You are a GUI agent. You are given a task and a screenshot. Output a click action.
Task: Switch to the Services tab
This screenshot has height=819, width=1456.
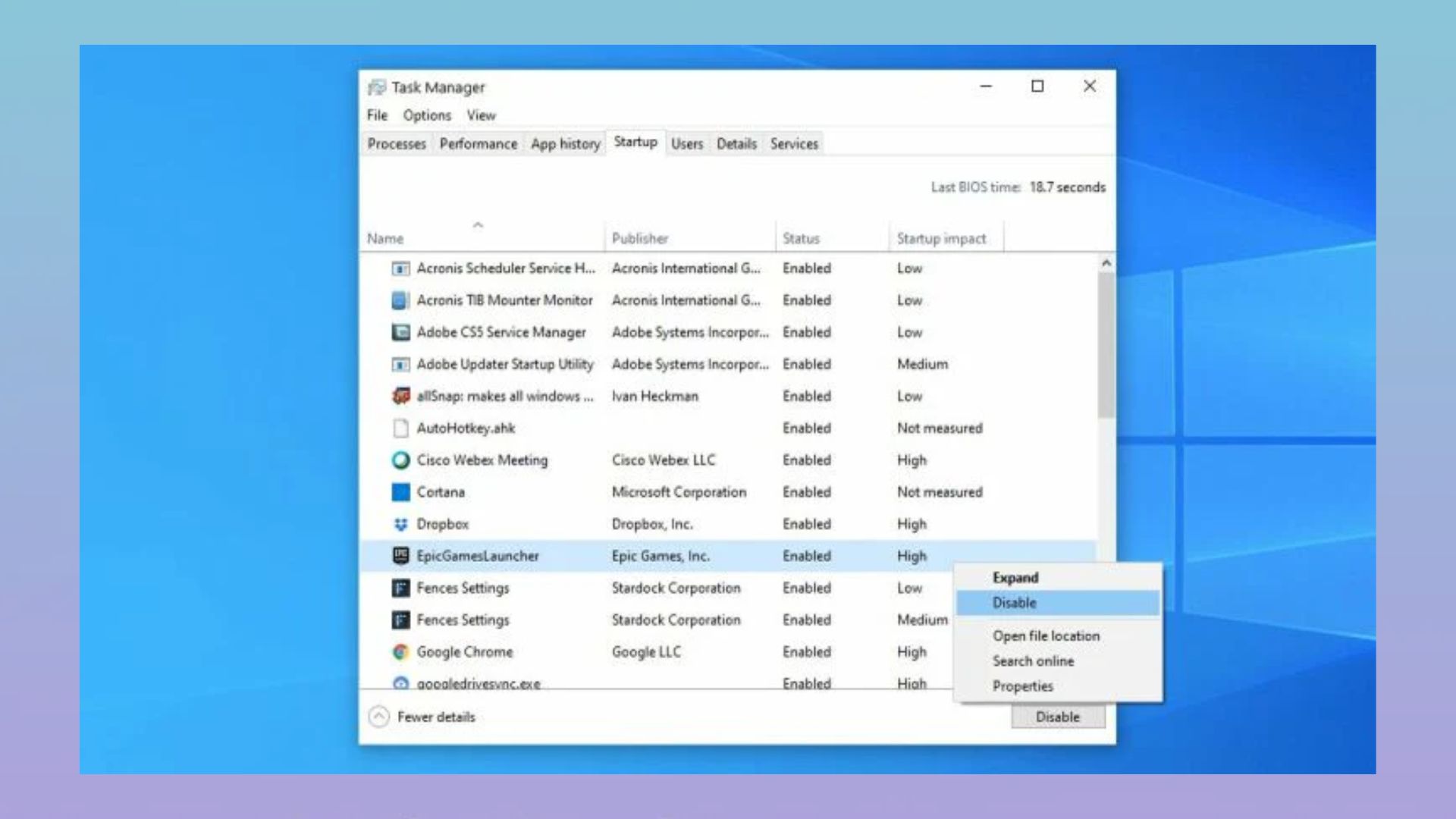pyautogui.click(x=794, y=144)
